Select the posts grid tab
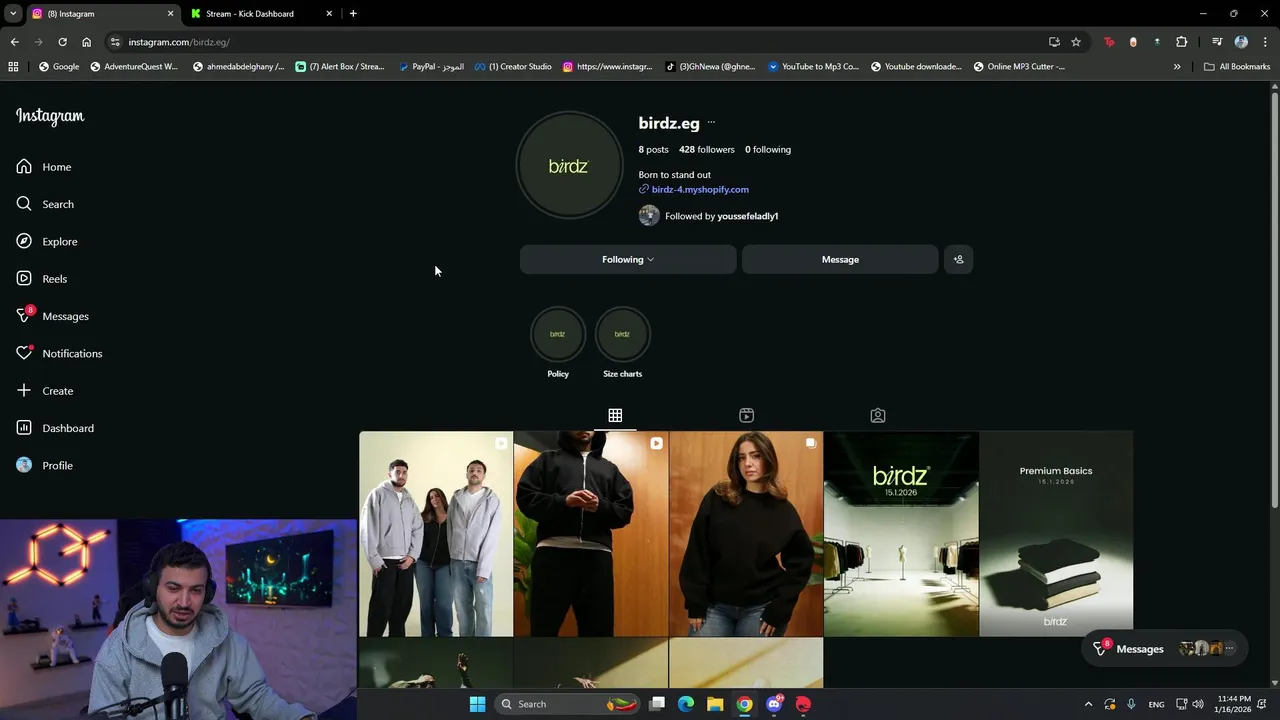Screen dimensions: 1280x720 pos(615,415)
